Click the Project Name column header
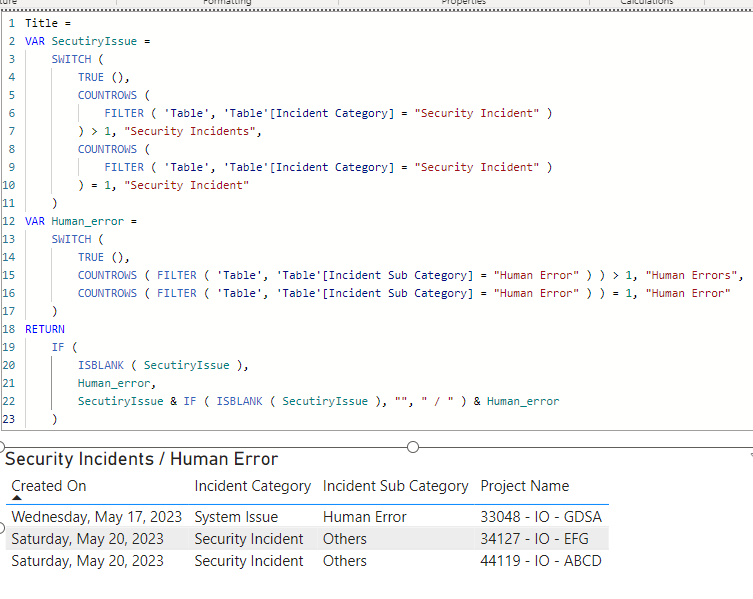 [x=524, y=486]
